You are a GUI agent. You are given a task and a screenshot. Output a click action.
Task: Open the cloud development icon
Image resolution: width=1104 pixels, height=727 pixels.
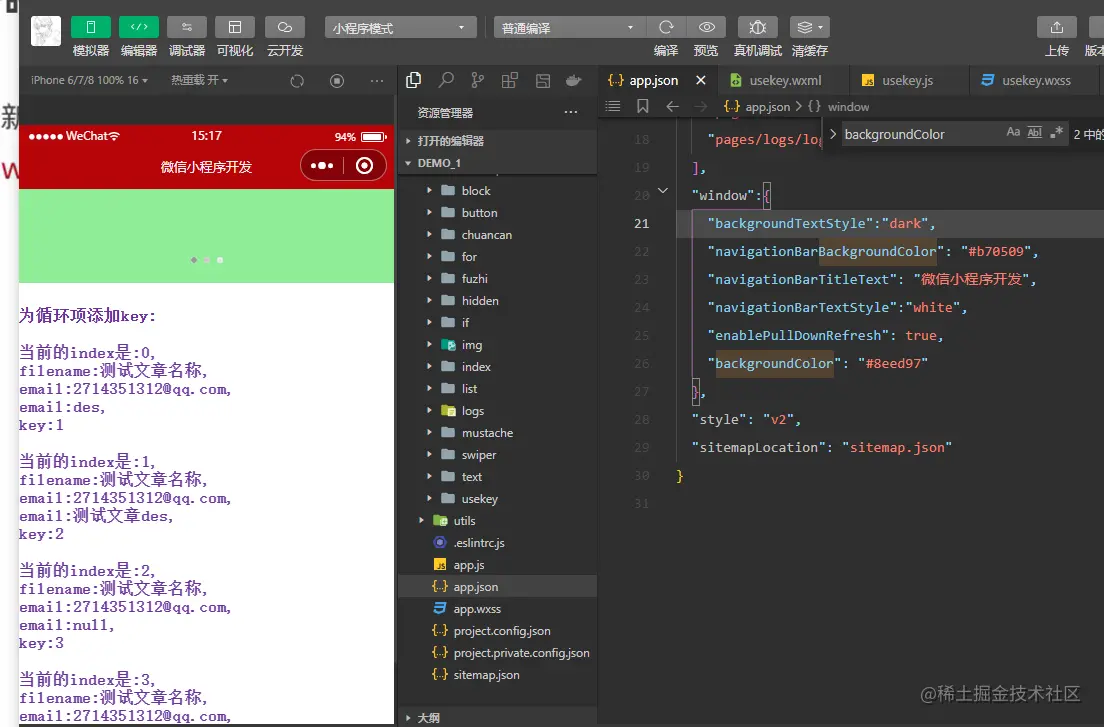(x=284, y=27)
